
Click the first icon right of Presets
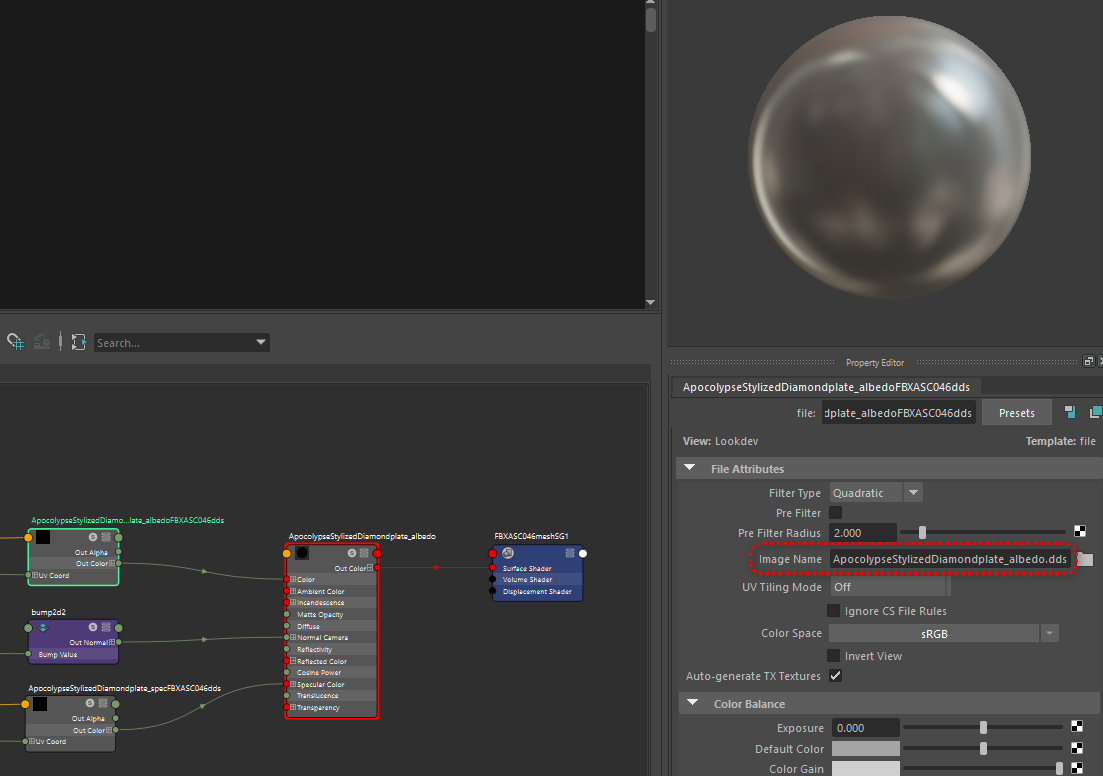pyautogui.click(x=1069, y=412)
